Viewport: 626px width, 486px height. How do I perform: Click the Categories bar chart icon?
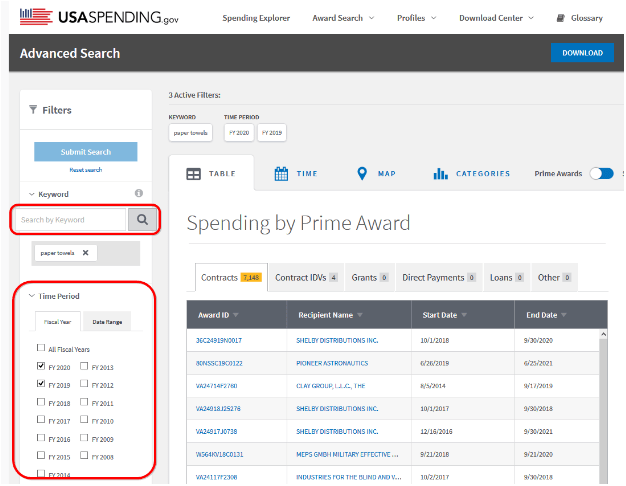coord(440,174)
